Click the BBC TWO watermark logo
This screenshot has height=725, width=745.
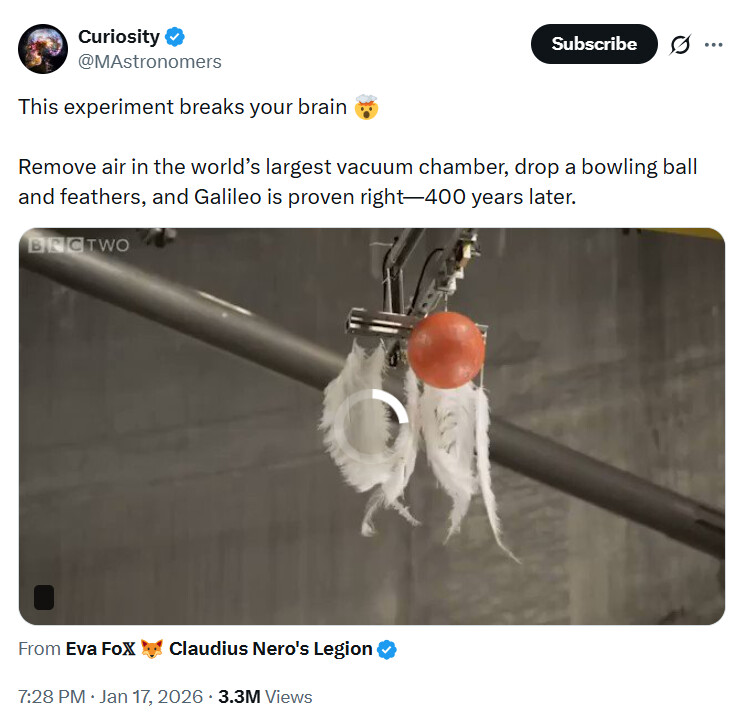click(79, 246)
